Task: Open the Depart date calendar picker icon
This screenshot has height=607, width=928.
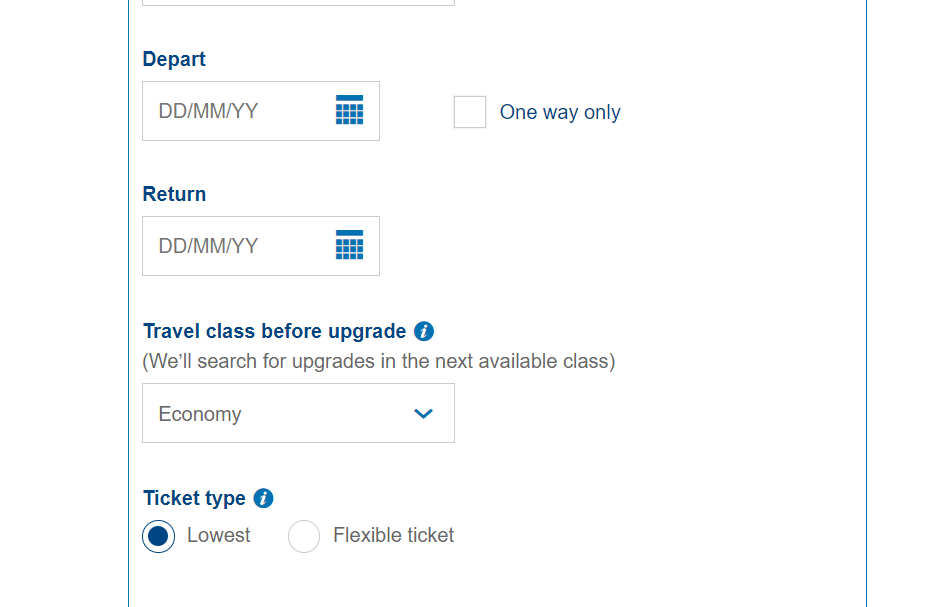Action: tap(349, 110)
